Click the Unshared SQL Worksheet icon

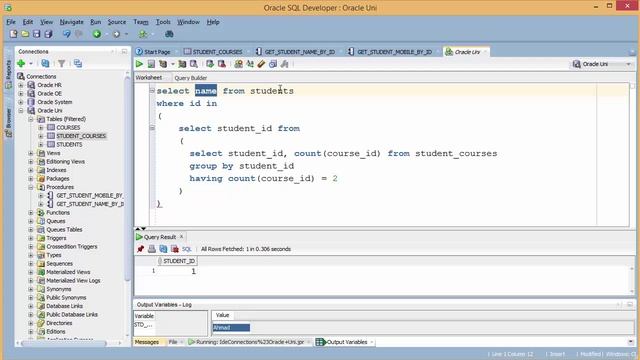pyautogui.click(x=239, y=64)
